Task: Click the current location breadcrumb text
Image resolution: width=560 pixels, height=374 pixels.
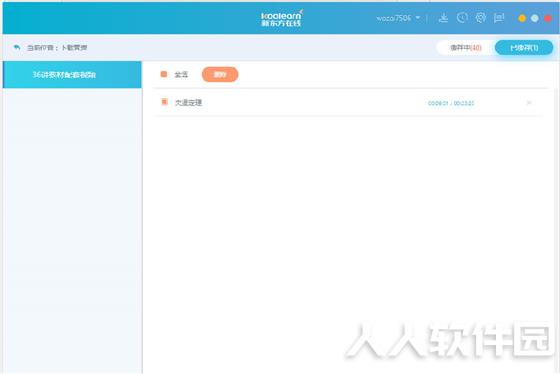Action: click(x=57, y=48)
